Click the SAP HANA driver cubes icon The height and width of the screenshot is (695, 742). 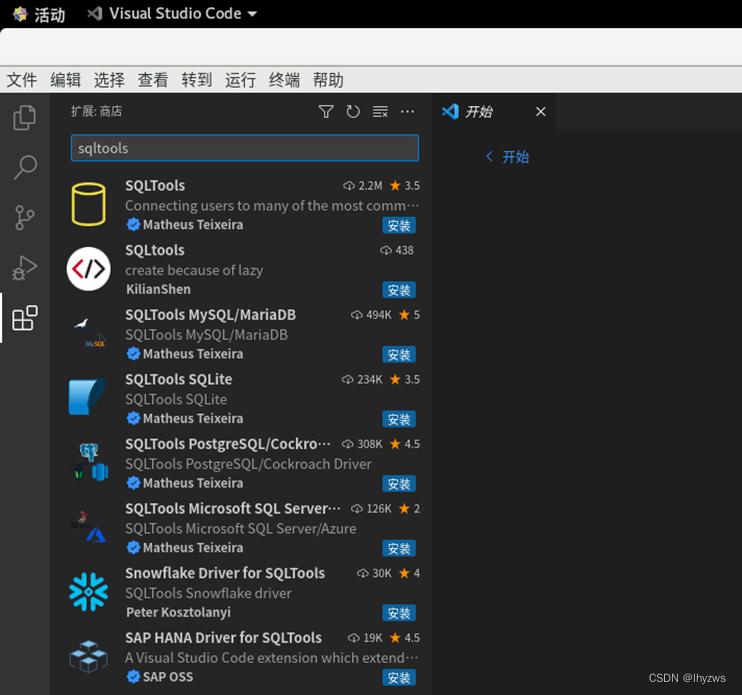coord(88,656)
